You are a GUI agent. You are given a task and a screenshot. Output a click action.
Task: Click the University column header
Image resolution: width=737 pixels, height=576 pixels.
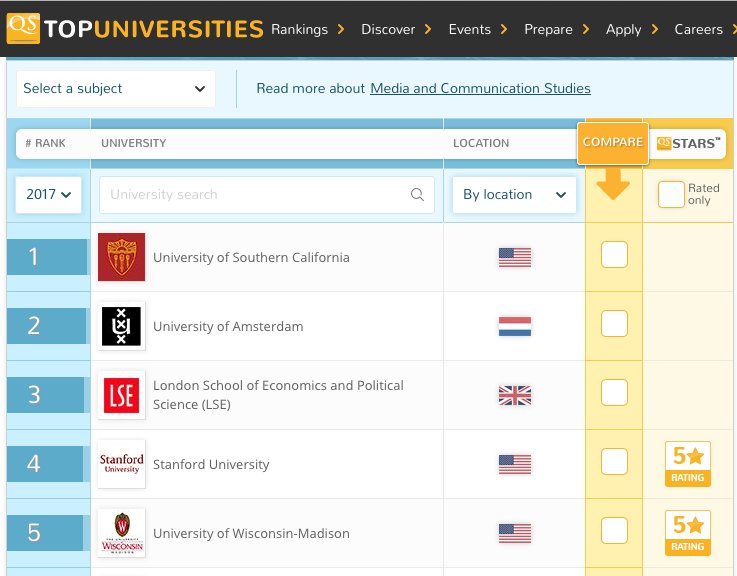point(133,143)
